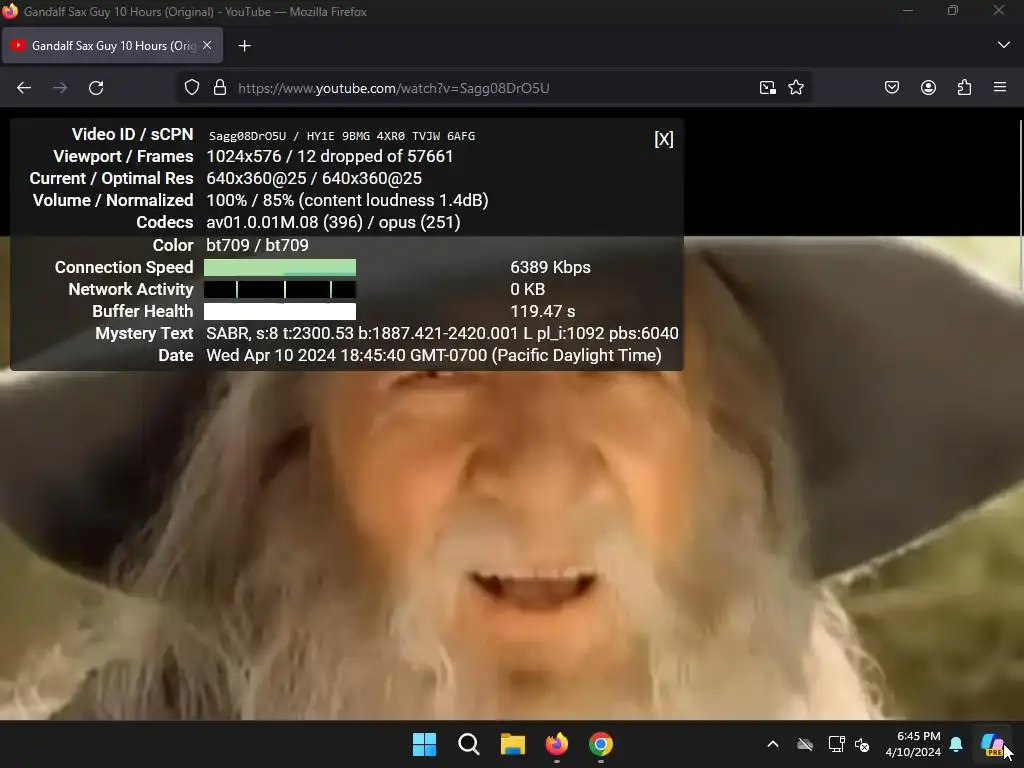The image size is (1024, 768).
Task: View site security padlock information
Action: point(220,88)
